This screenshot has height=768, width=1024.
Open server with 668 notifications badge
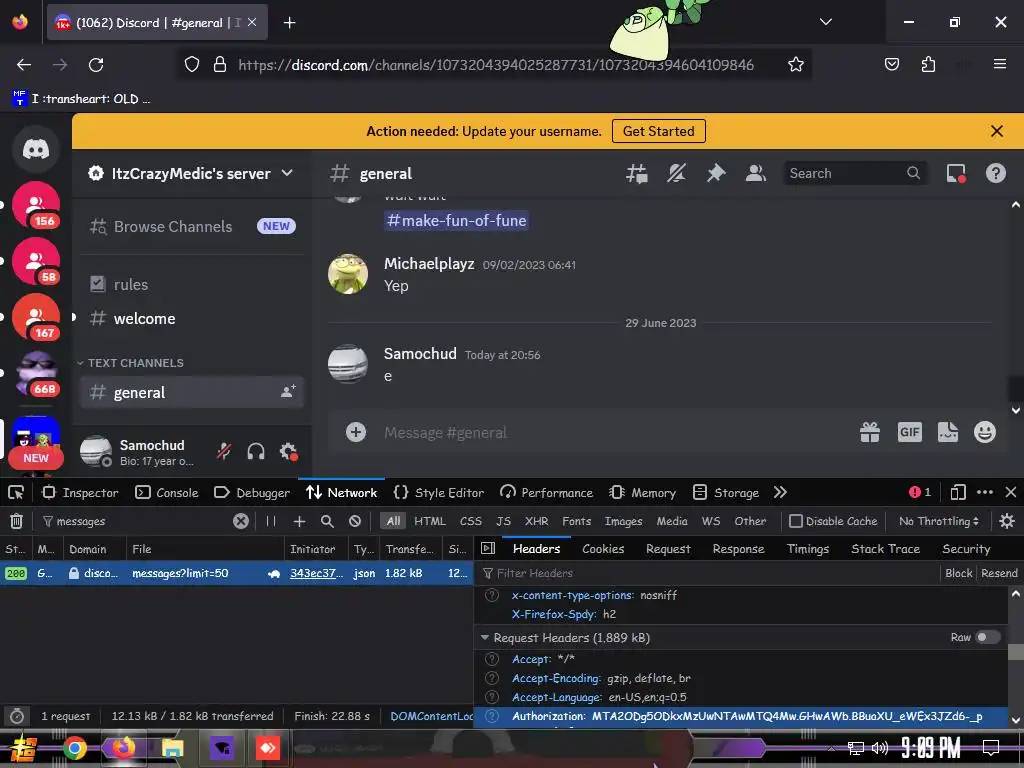point(36,373)
